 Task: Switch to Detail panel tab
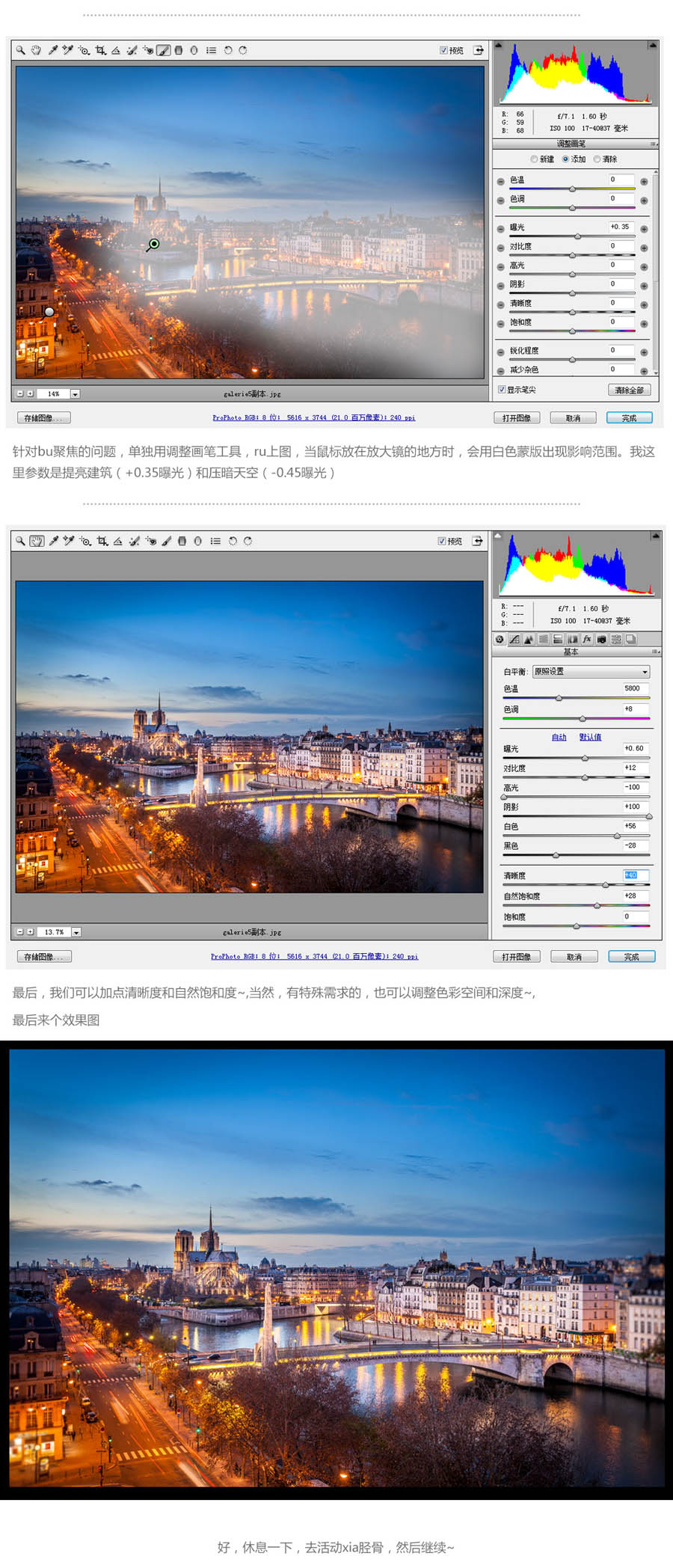pos(529,640)
